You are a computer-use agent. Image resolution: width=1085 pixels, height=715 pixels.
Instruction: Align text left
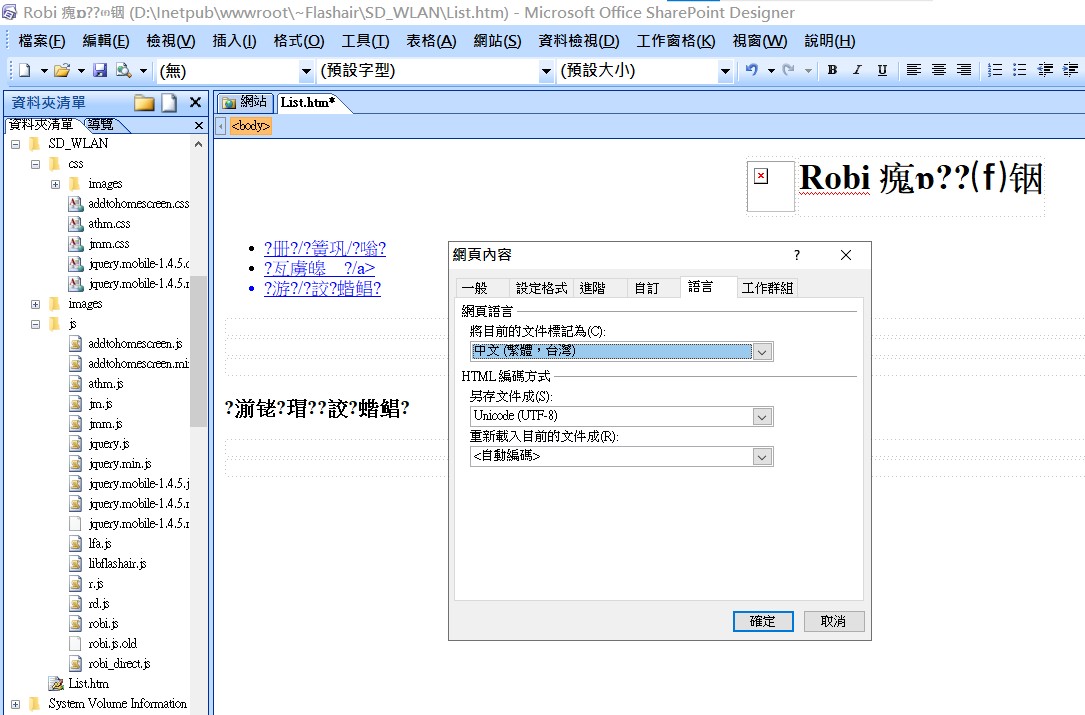[913, 70]
